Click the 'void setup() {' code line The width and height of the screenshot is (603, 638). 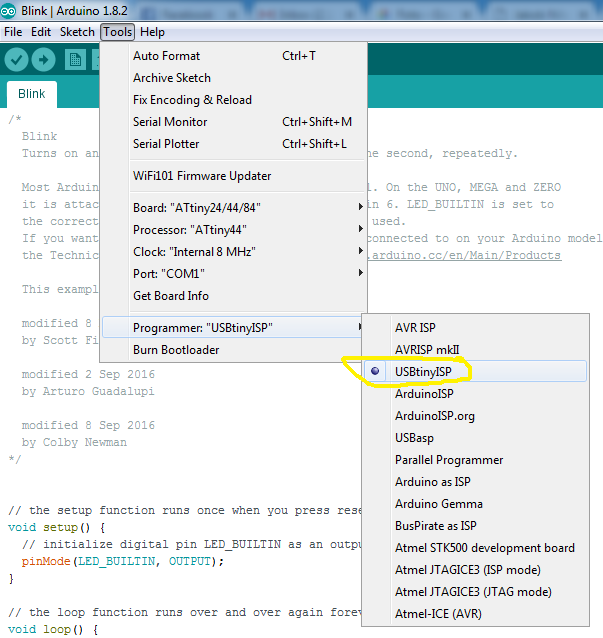pos(57,527)
